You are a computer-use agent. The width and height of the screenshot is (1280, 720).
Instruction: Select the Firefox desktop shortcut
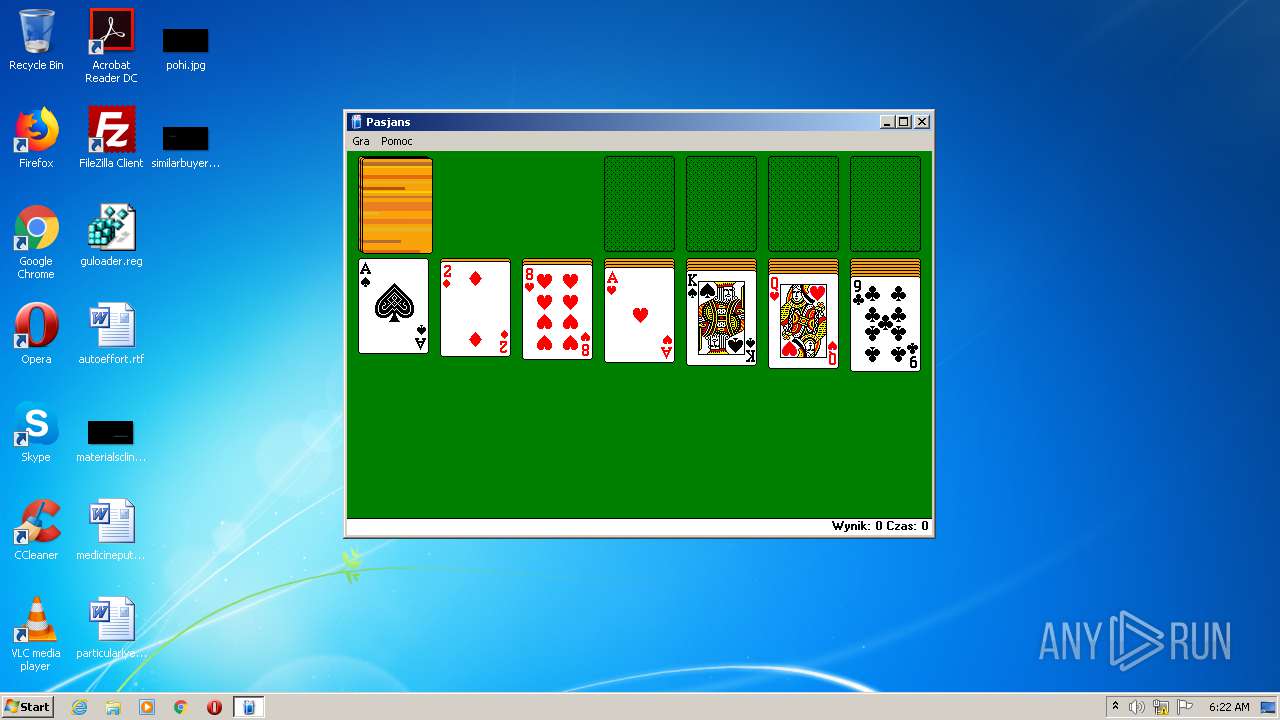tap(36, 138)
